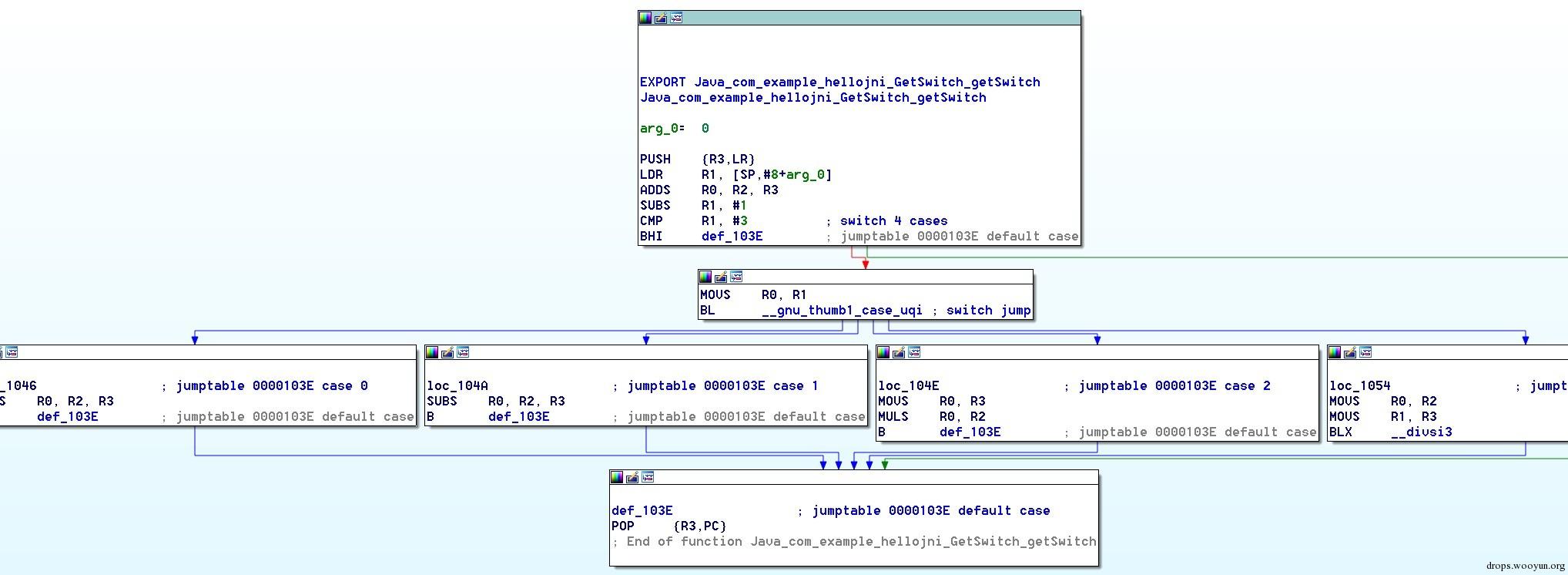Screen dimensions: 1568x575
Task: Click def_103E branch target in loc_104A node
Action: [x=519, y=416]
